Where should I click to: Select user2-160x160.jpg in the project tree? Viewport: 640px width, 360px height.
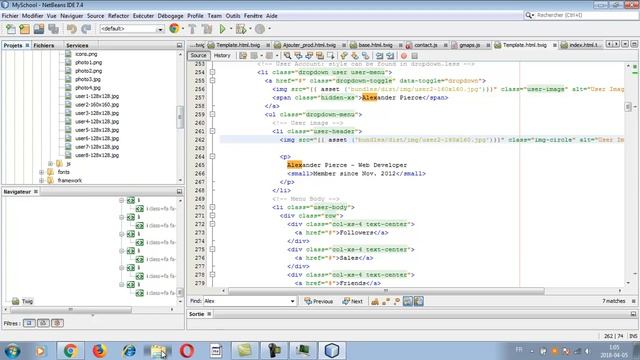coord(97,105)
